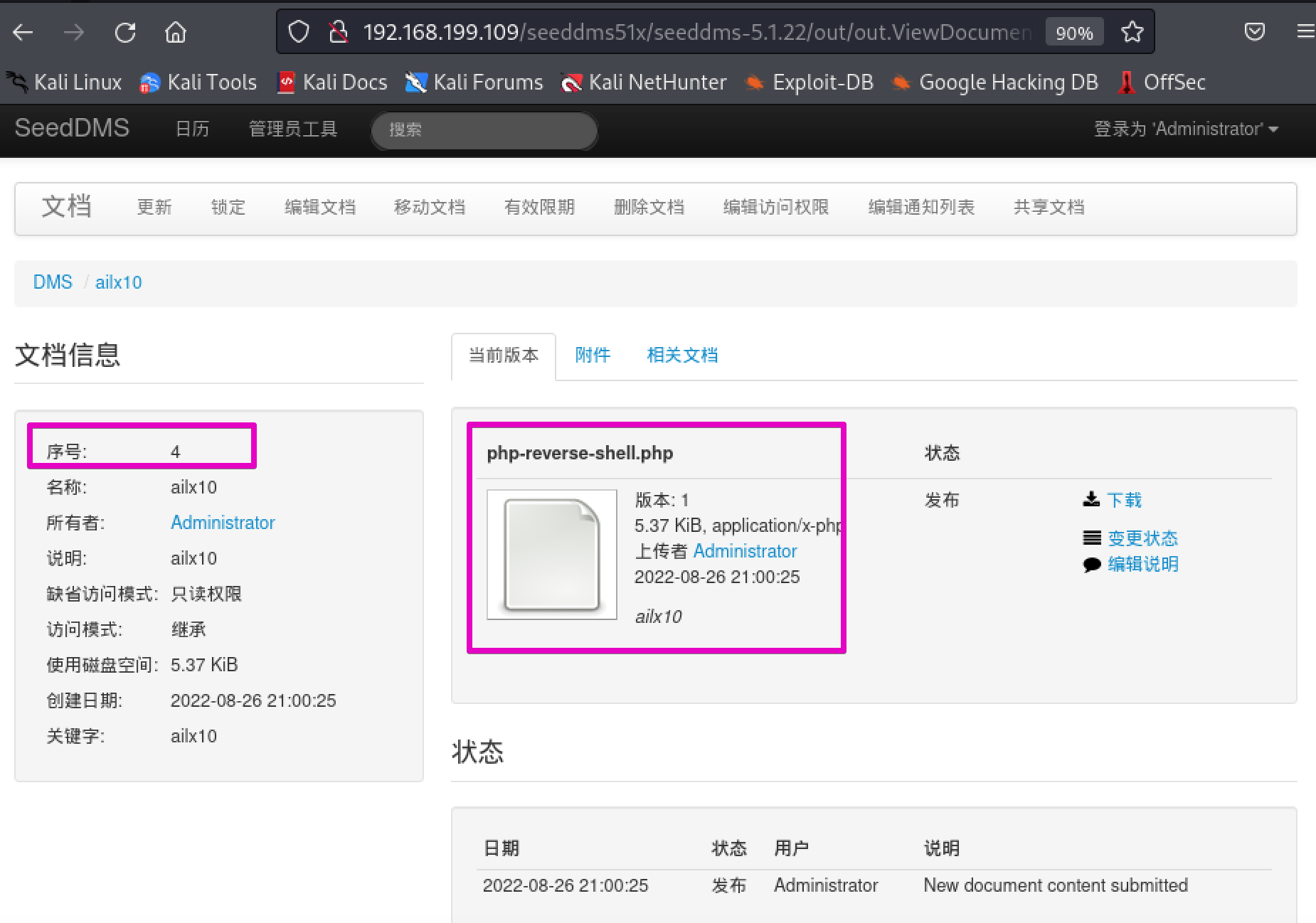The image size is (1316, 923).
Task: Click the php-reverse-shell.php file name
Action: pos(580,453)
